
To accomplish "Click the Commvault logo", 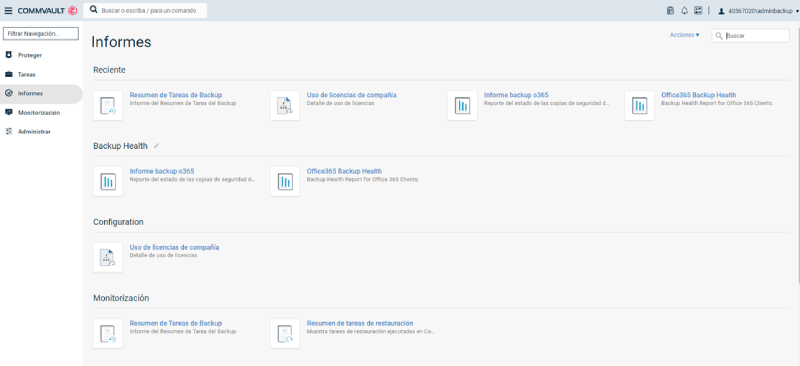I will pos(47,11).
